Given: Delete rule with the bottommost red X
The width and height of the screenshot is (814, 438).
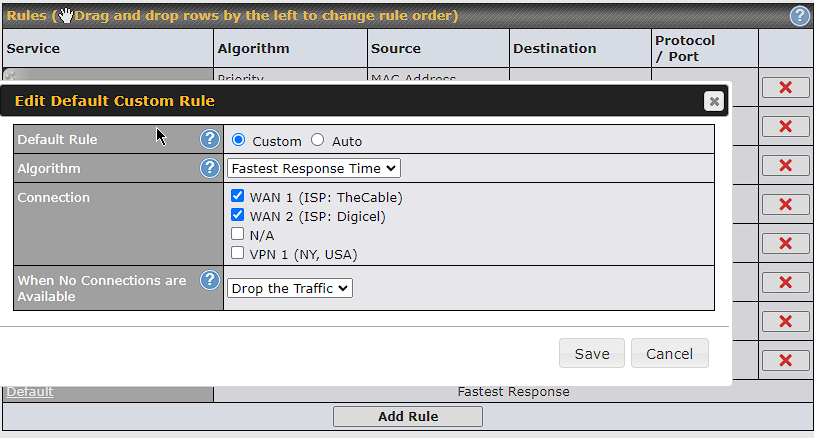Looking at the screenshot, I should click(785, 360).
